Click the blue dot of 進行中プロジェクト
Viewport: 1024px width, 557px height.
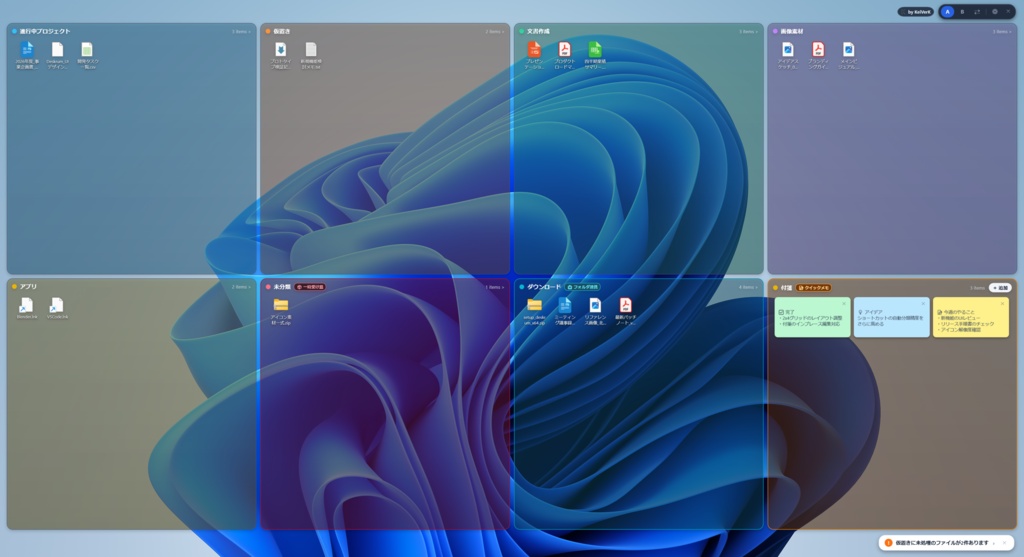tap(14, 31)
